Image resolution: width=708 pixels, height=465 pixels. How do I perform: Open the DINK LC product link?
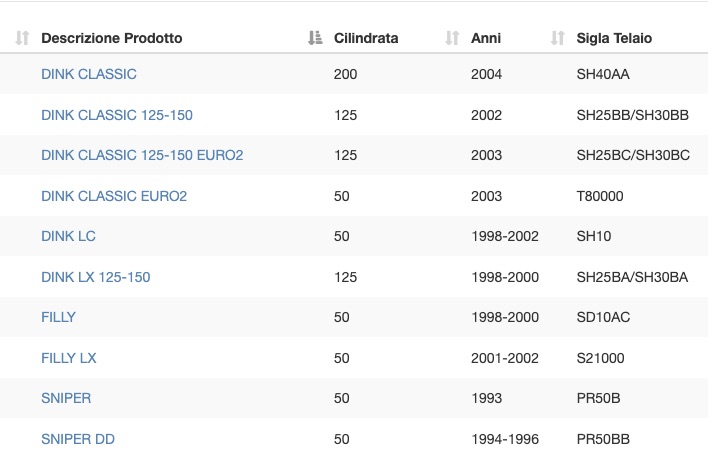68,236
